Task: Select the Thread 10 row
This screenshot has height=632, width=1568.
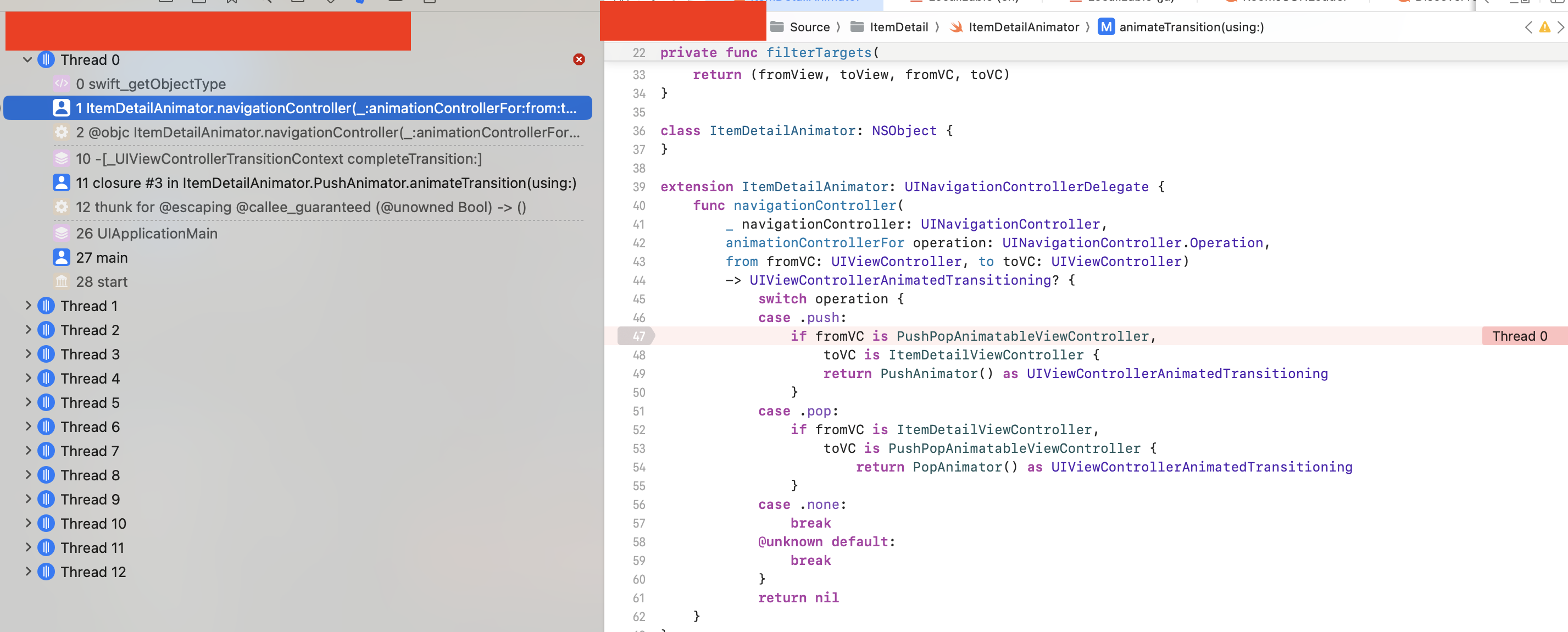Action: [297, 524]
